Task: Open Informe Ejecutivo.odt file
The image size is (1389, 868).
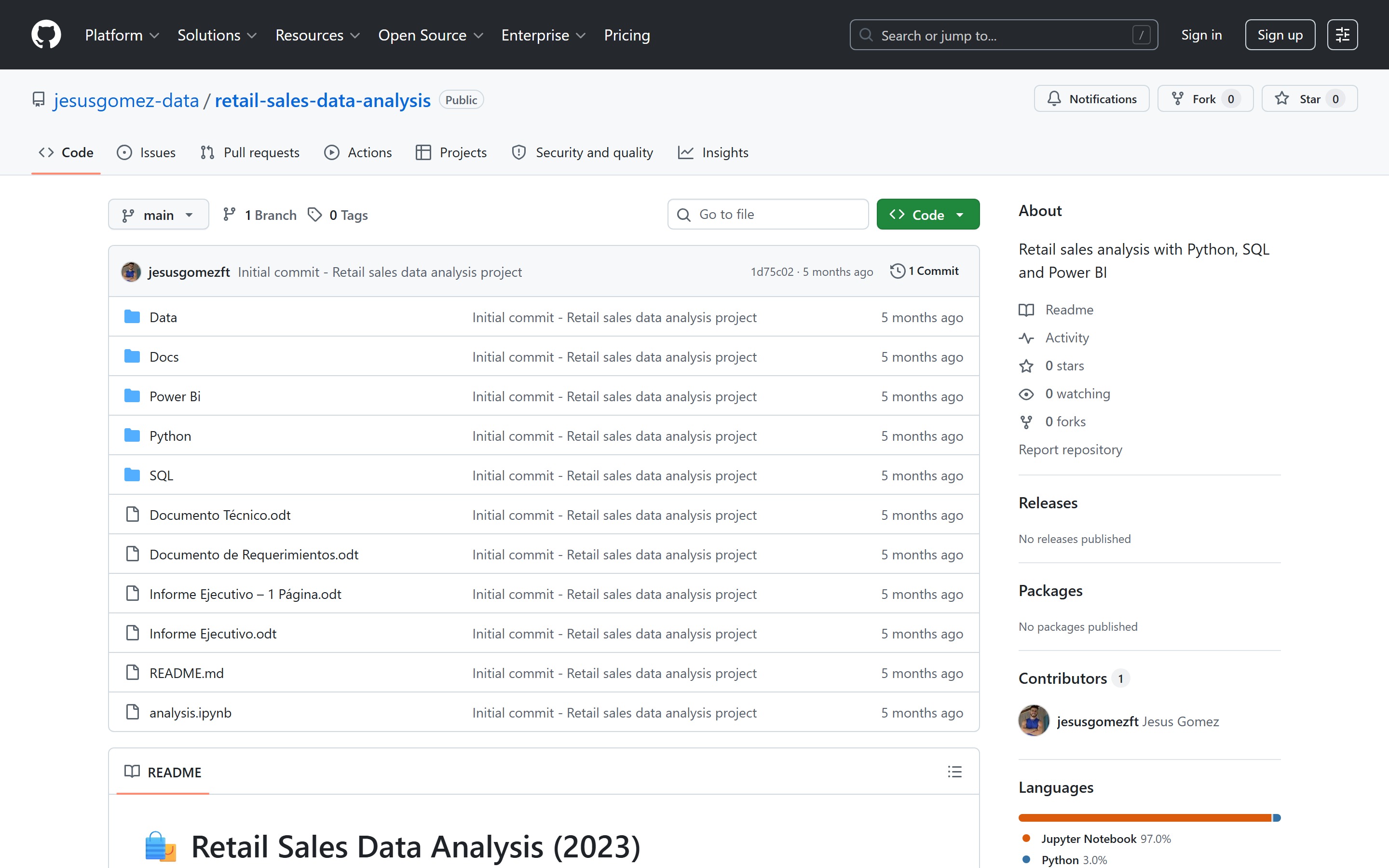Action: pos(213,634)
